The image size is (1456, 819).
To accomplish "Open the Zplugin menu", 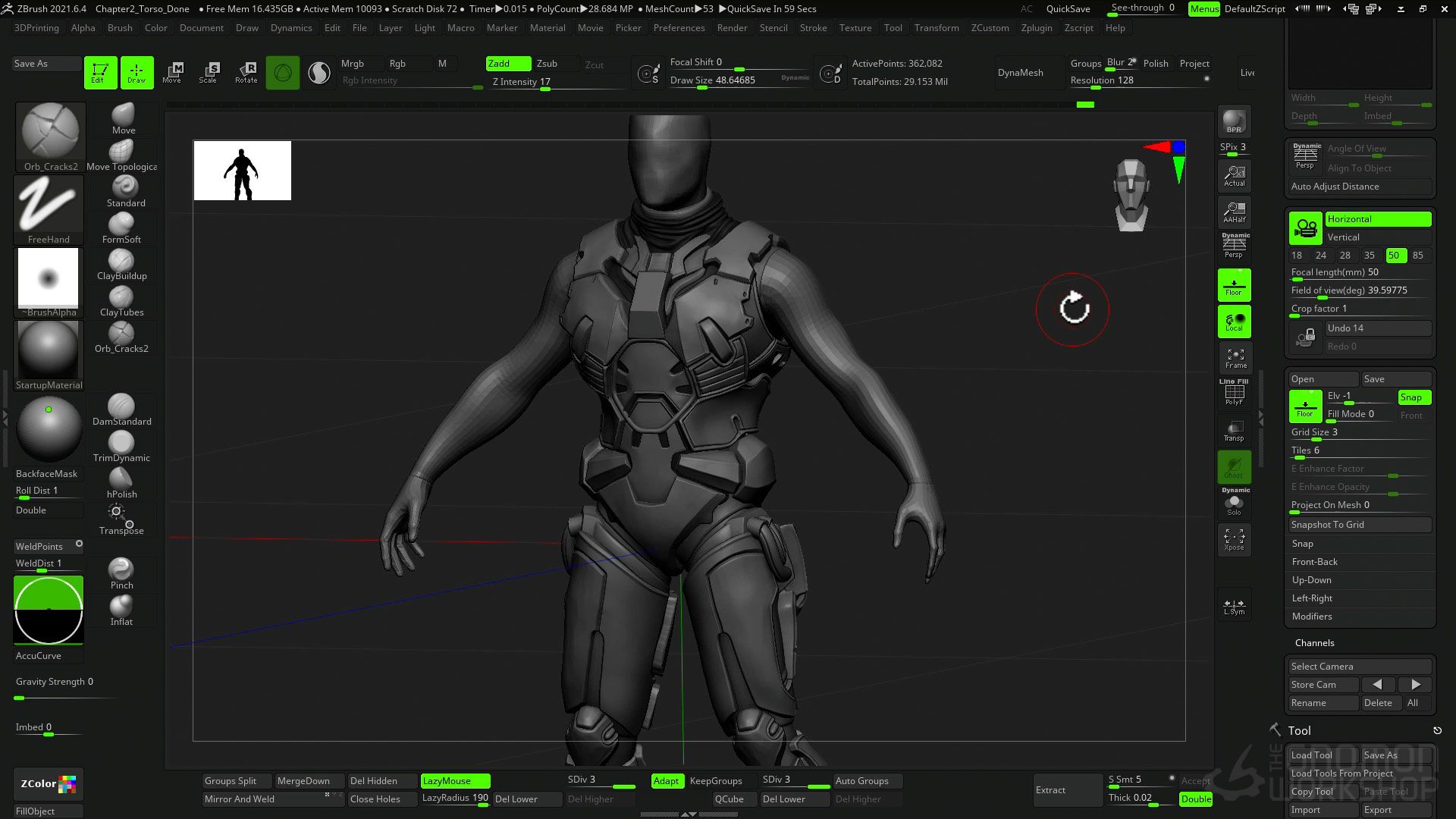I will pos(1036,28).
